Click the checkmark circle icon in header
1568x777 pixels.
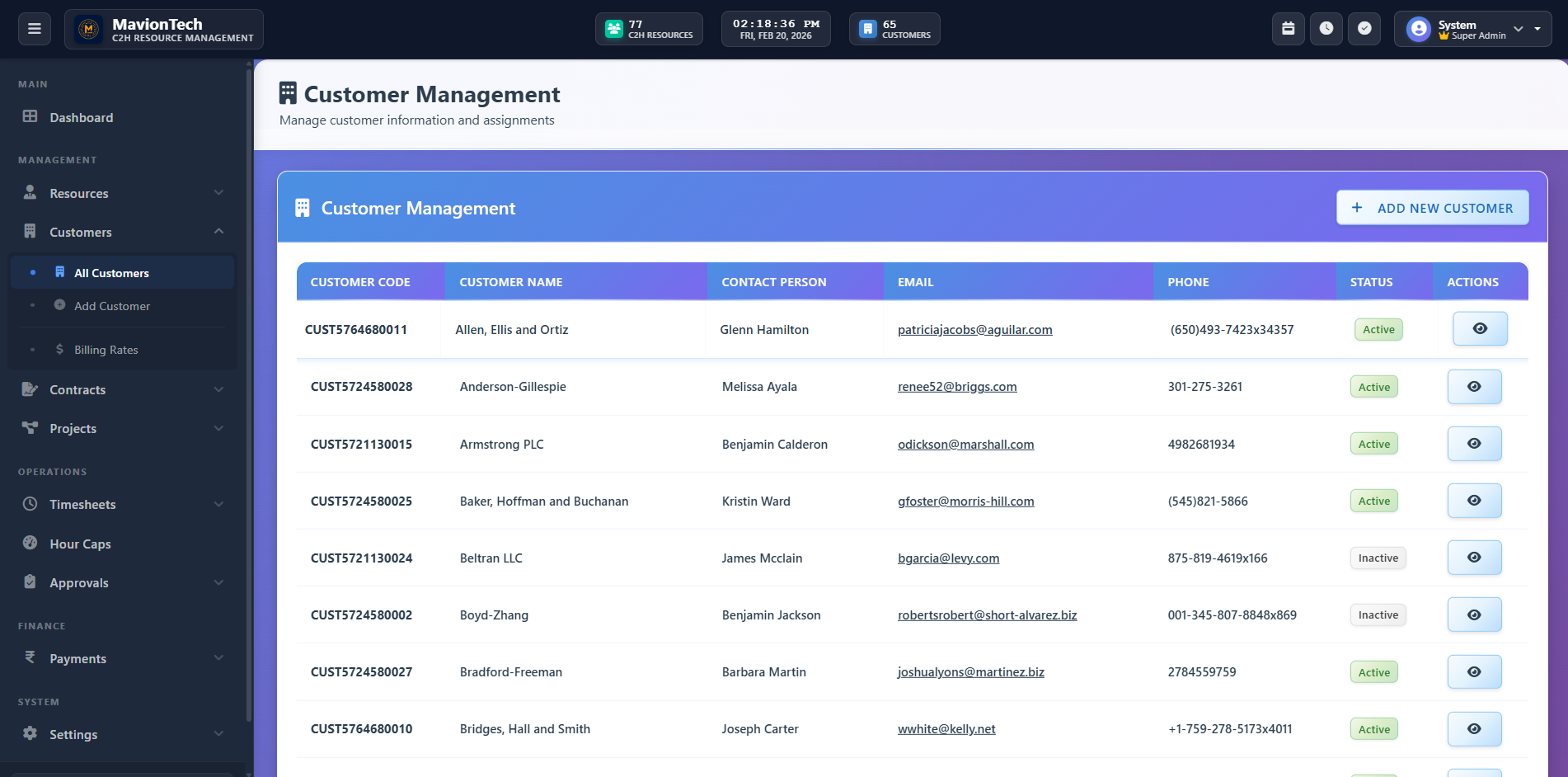coord(1364,29)
